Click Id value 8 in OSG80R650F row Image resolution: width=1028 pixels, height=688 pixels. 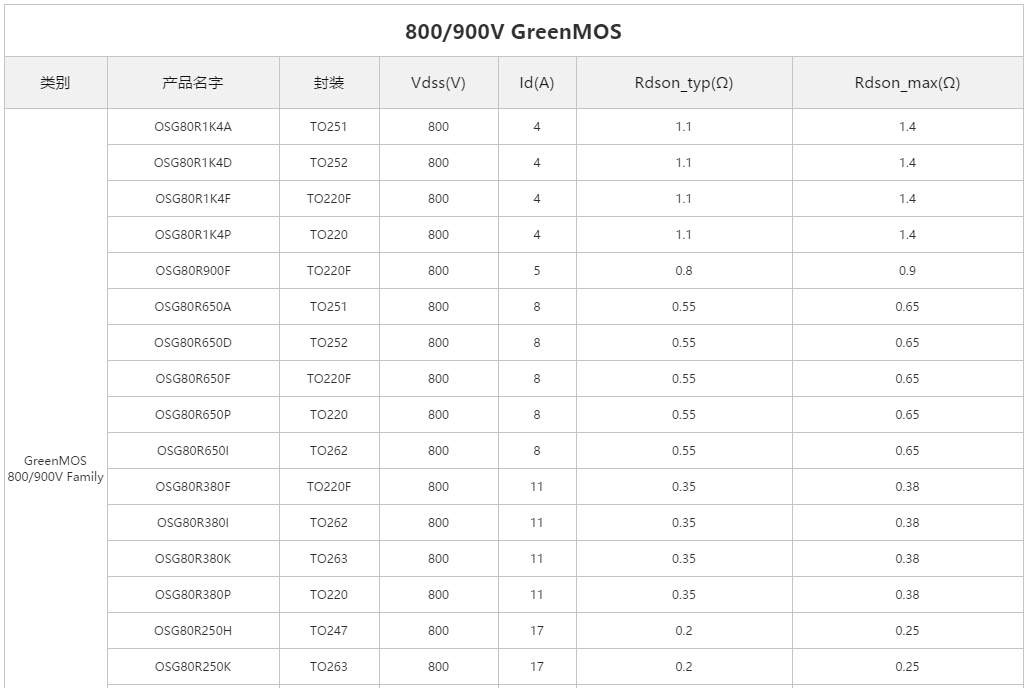tap(537, 379)
